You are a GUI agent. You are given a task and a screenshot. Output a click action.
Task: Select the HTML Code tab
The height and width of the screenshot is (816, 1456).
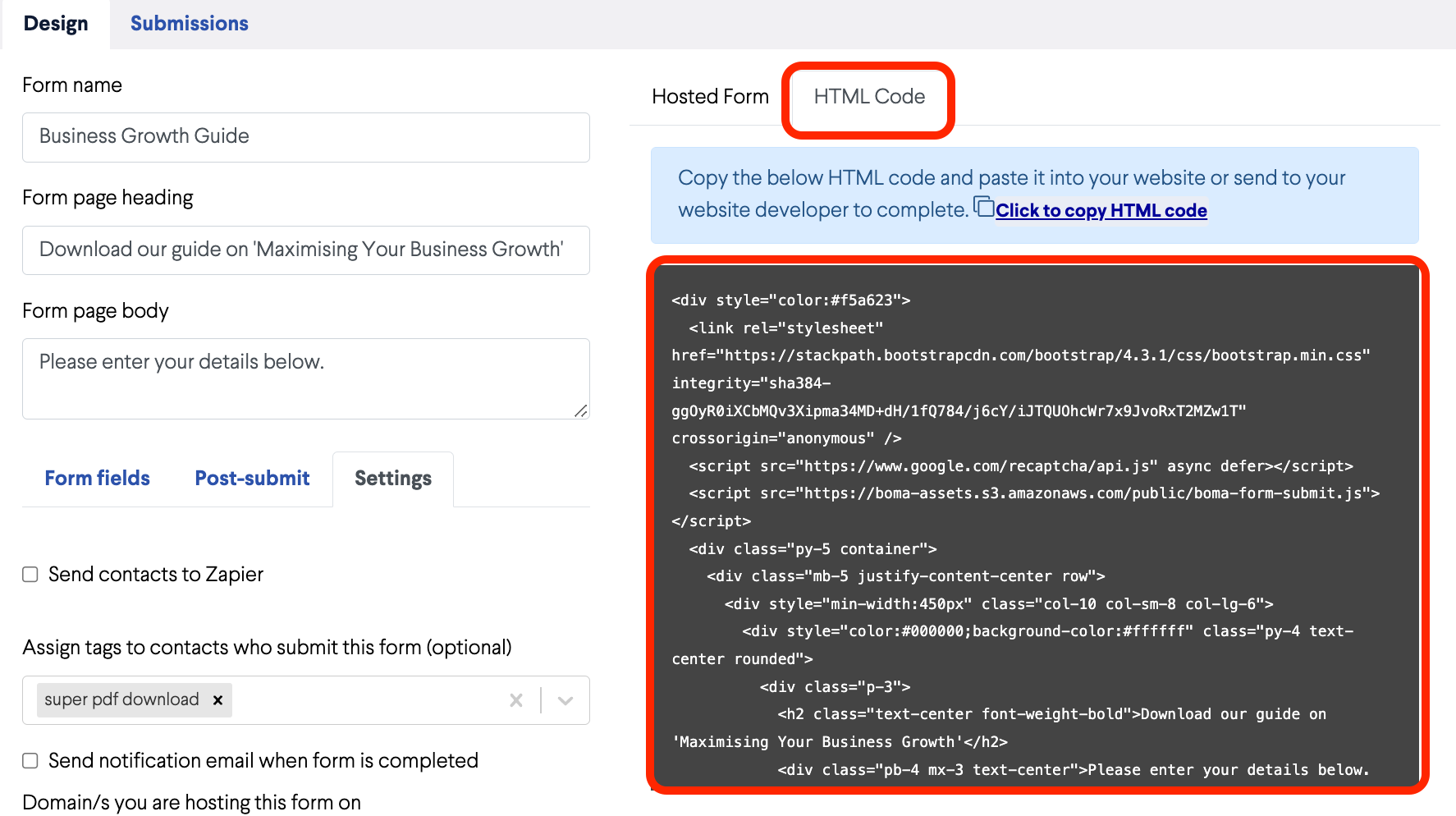[x=869, y=97]
